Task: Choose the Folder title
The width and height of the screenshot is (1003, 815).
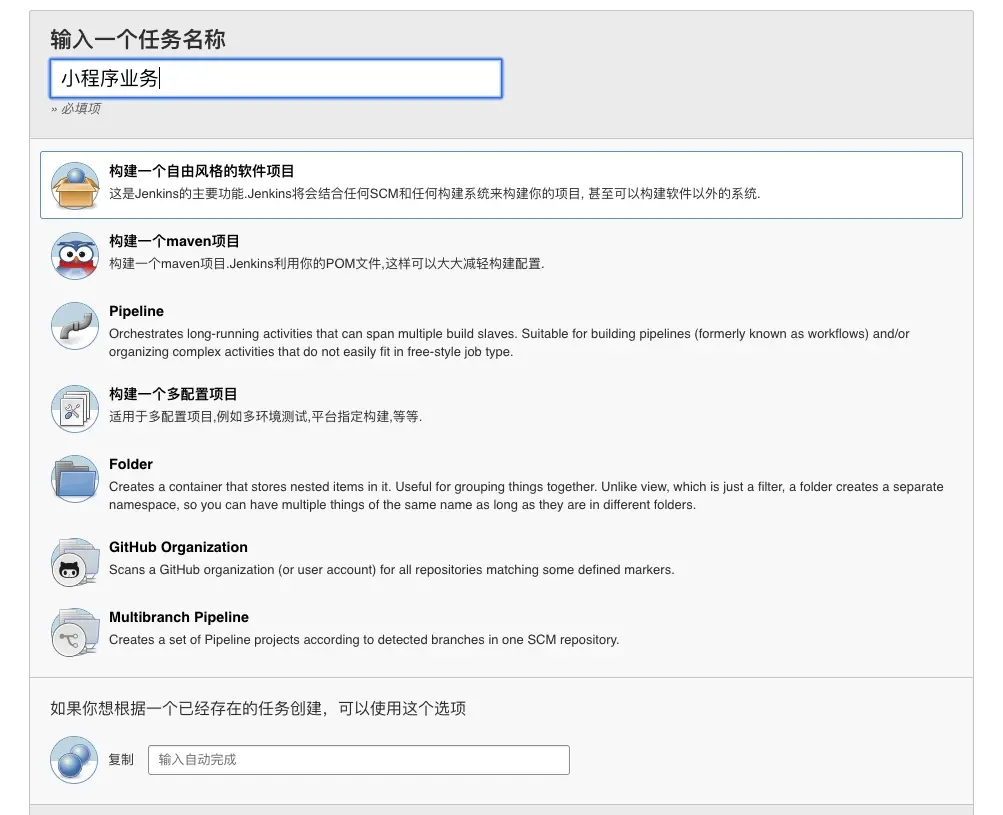Action: click(x=130, y=464)
